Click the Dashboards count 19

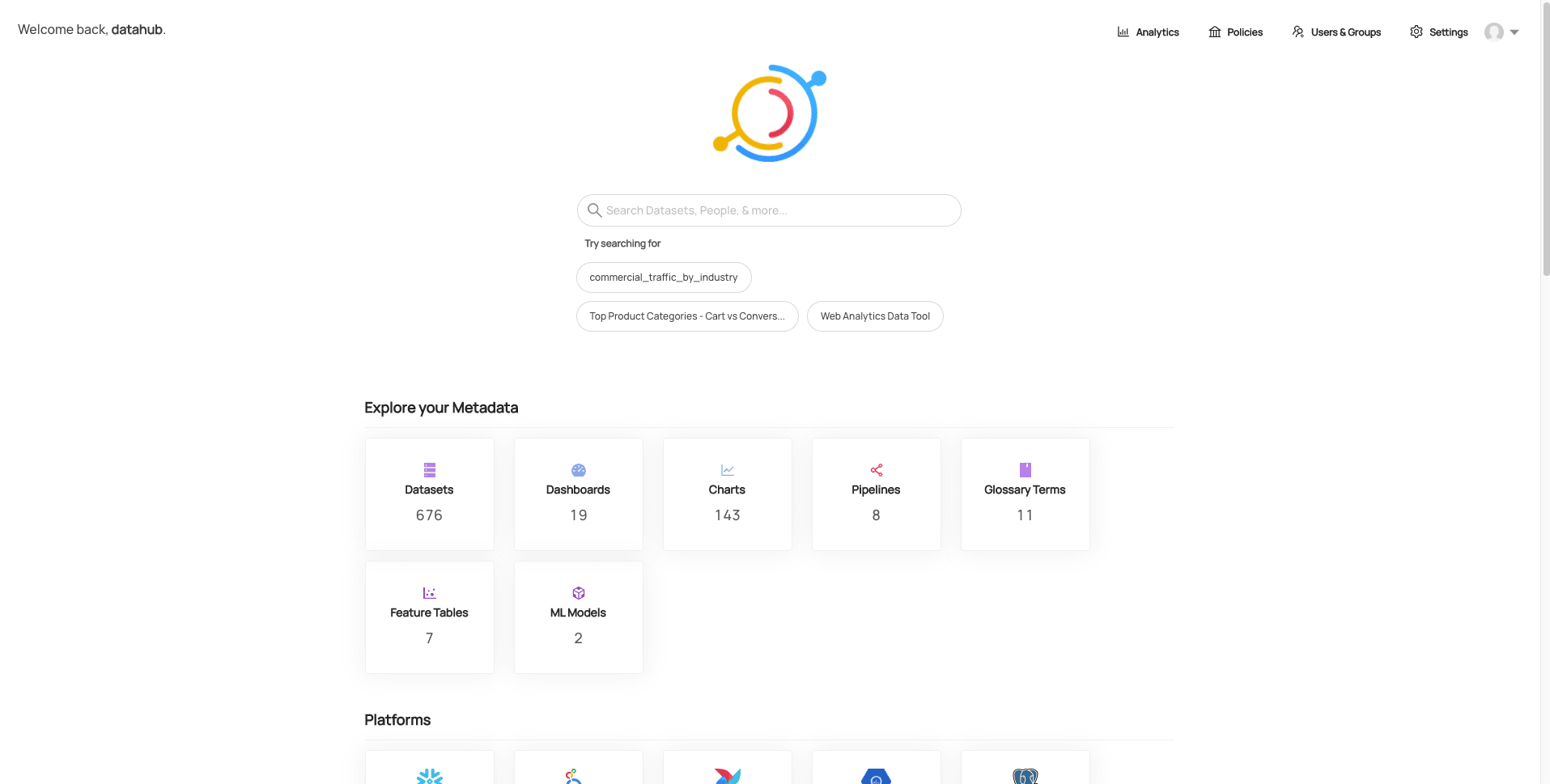click(579, 515)
